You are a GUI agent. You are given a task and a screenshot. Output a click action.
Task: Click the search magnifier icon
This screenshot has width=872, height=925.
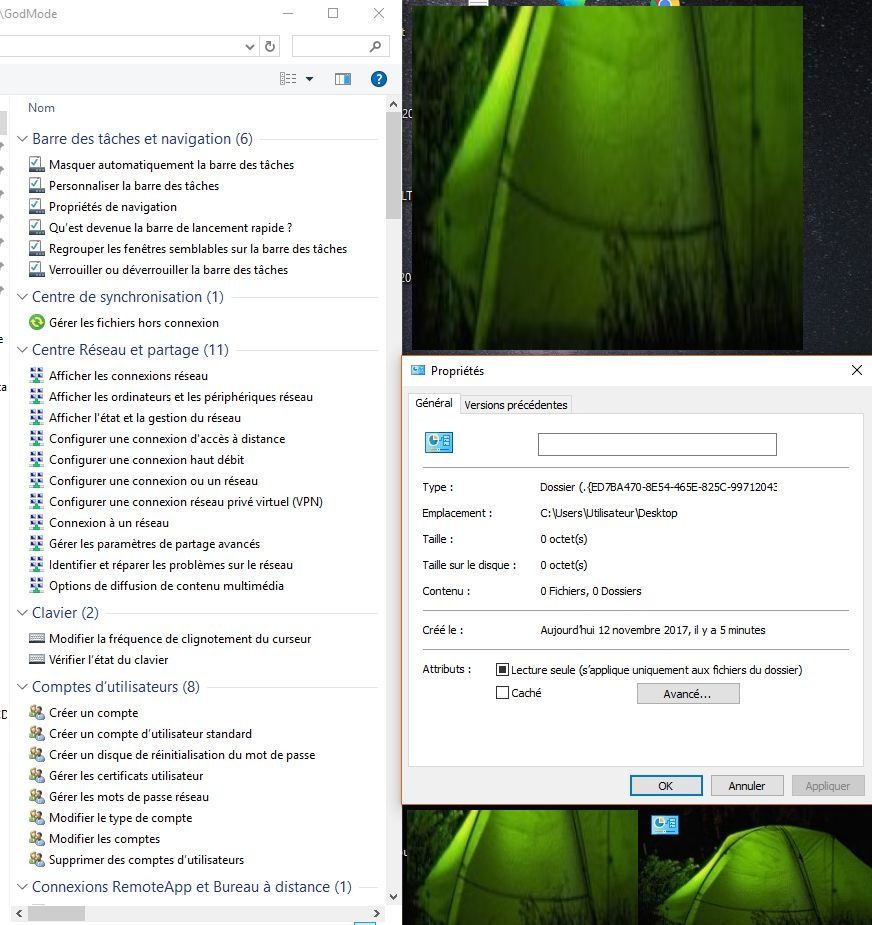click(x=376, y=46)
